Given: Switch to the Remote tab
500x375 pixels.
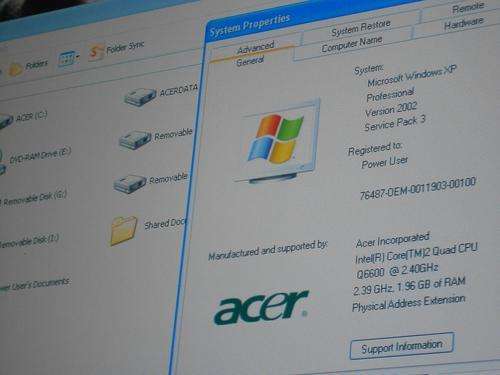Looking at the screenshot, I should [467, 8].
